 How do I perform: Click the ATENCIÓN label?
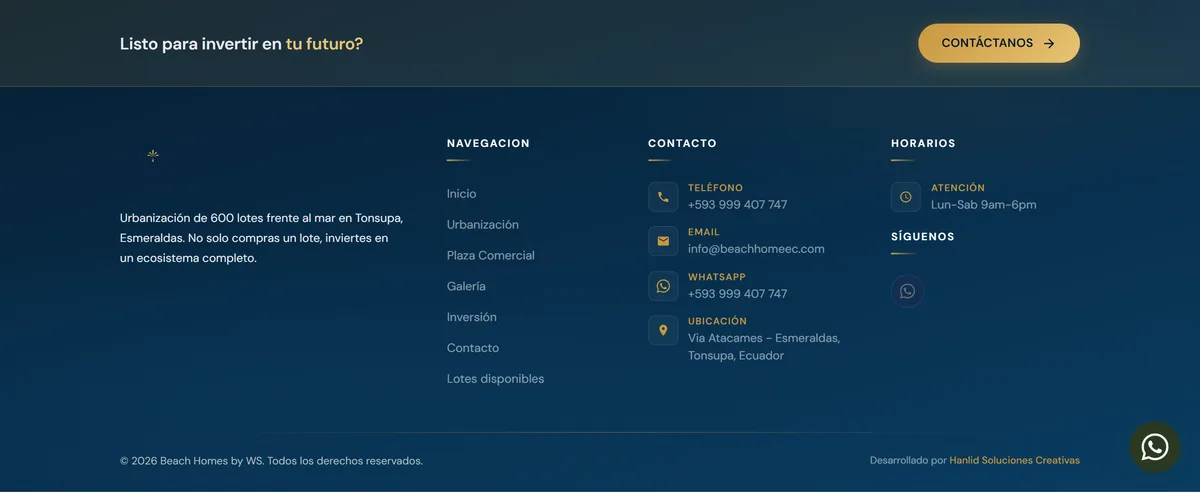[x=958, y=188]
